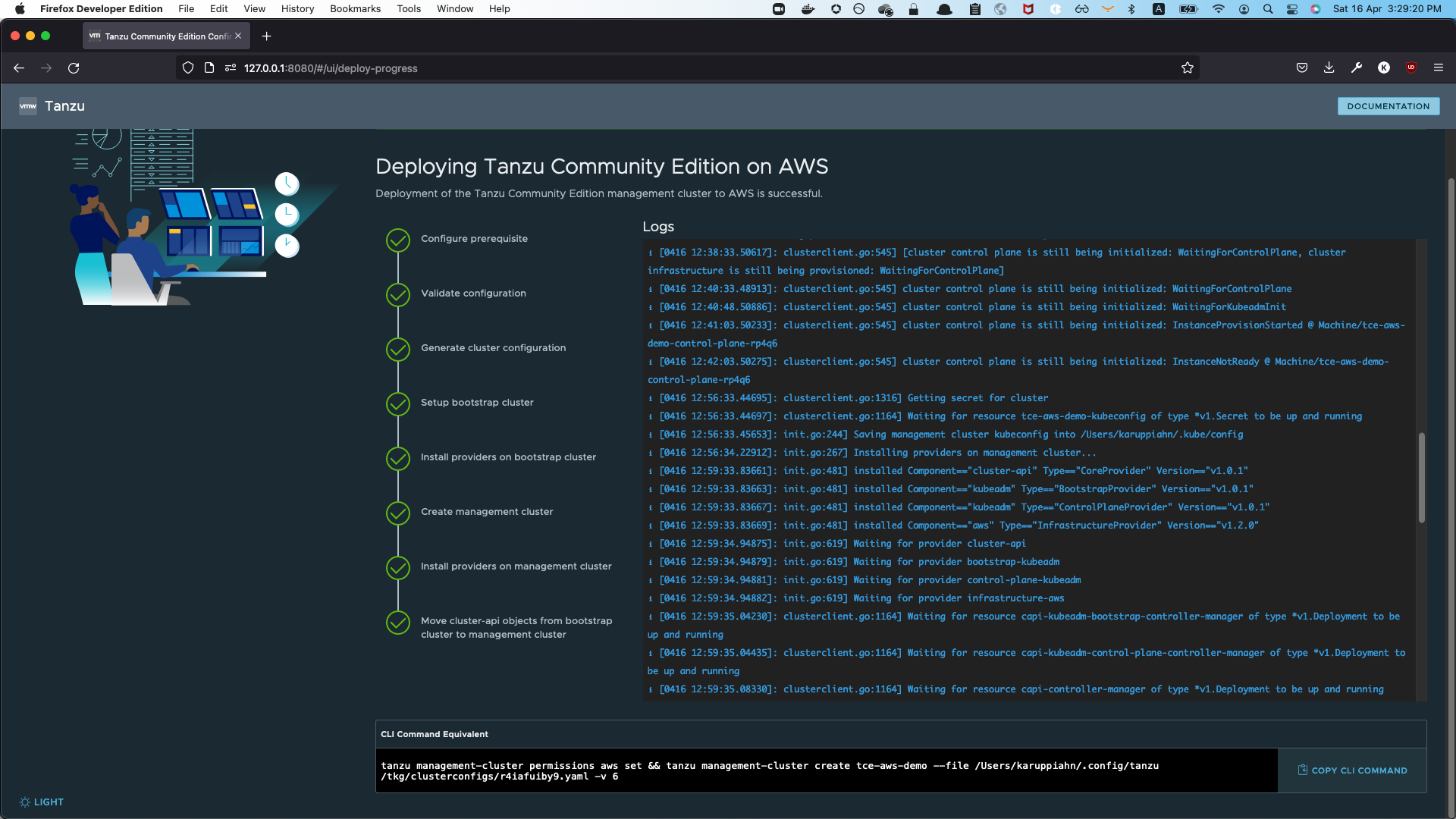Toggle the LIGHT theme switch

pos(42,802)
